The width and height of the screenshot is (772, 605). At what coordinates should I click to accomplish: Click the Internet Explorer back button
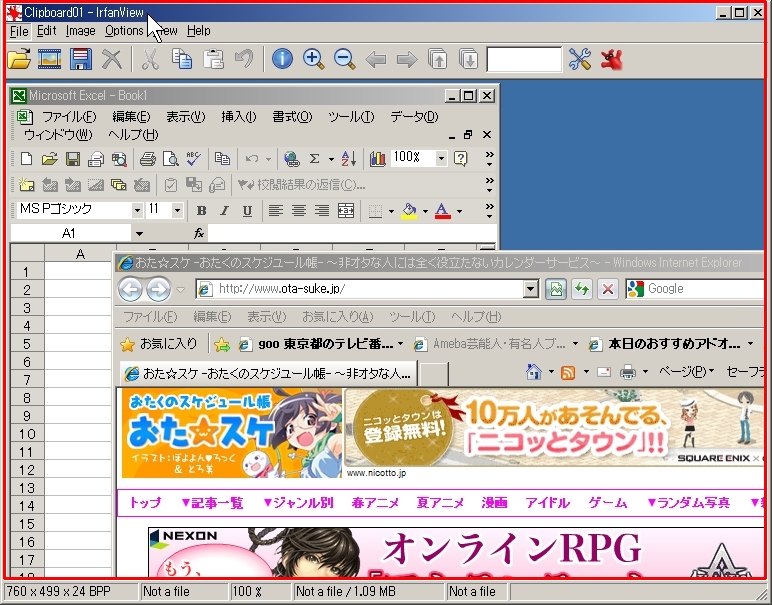[x=130, y=289]
